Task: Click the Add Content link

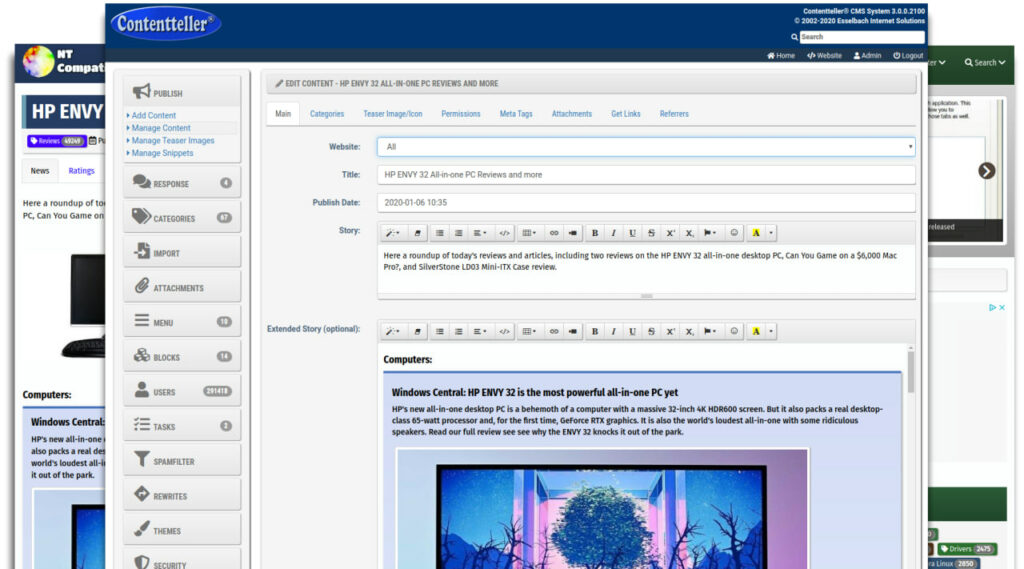Action: [153, 116]
